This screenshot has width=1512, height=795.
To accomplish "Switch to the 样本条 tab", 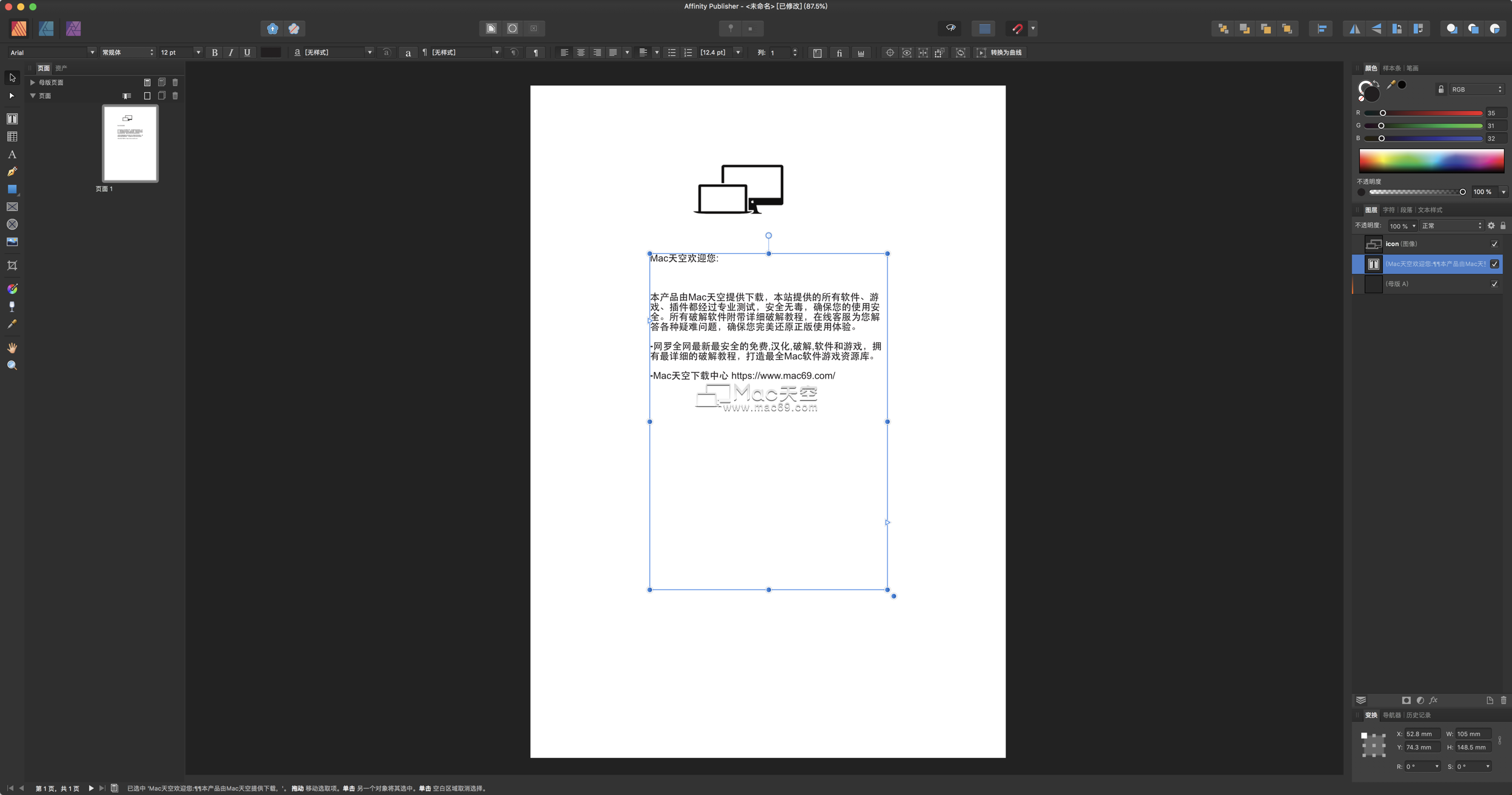I will 1391,68.
